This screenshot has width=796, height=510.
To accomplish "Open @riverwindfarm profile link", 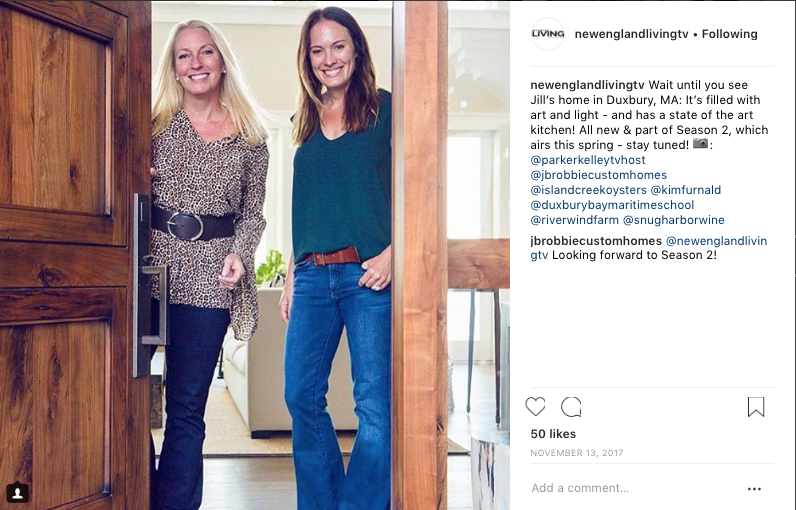I will coord(575,220).
